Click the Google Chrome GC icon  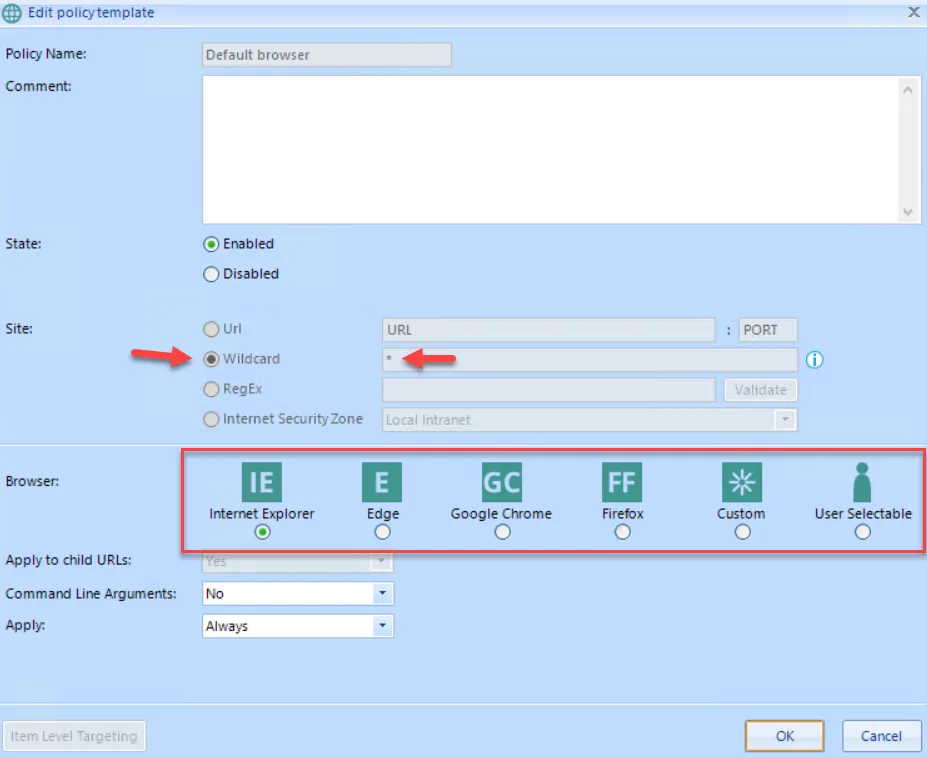[502, 482]
